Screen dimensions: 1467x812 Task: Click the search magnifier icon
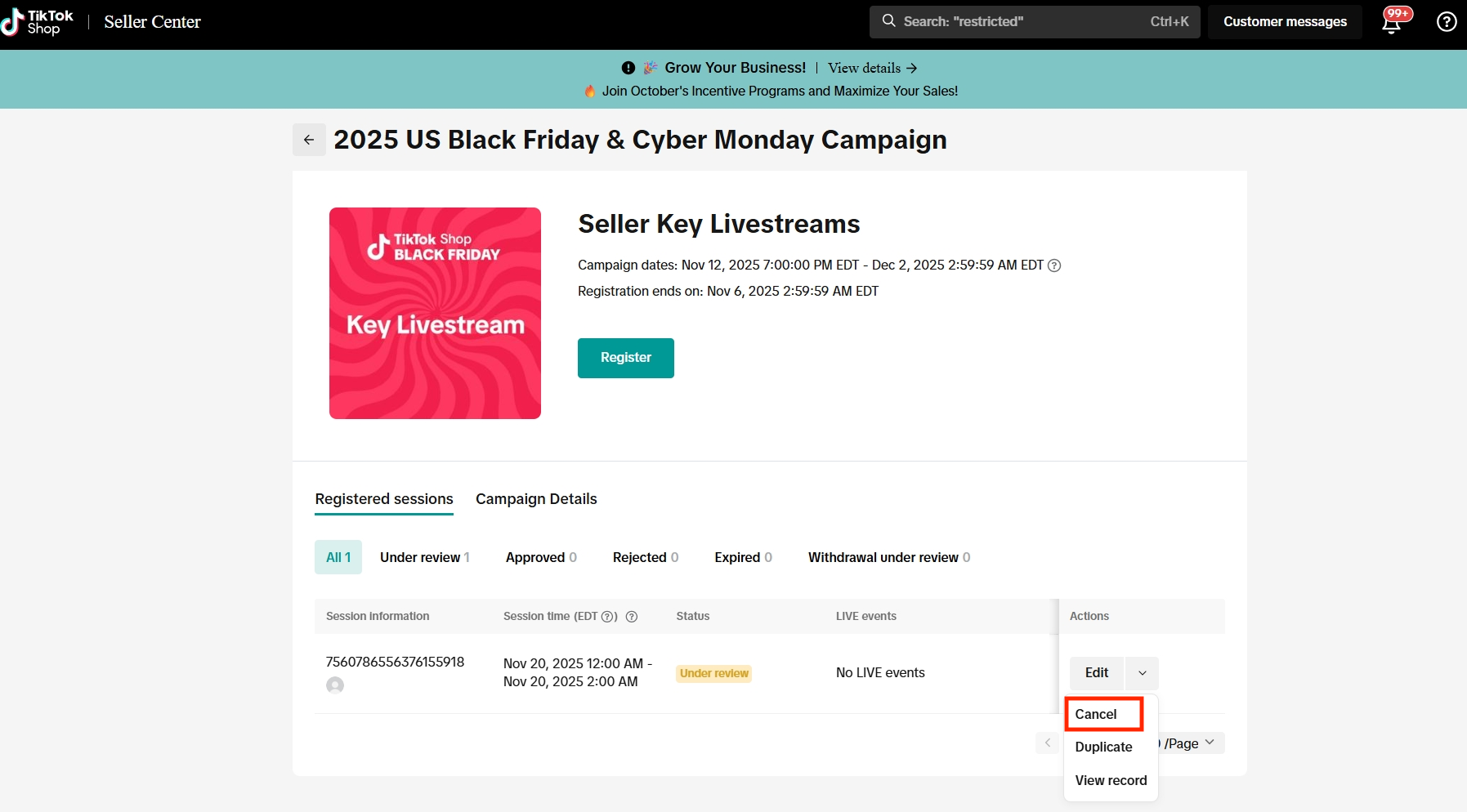click(x=888, y=21)
